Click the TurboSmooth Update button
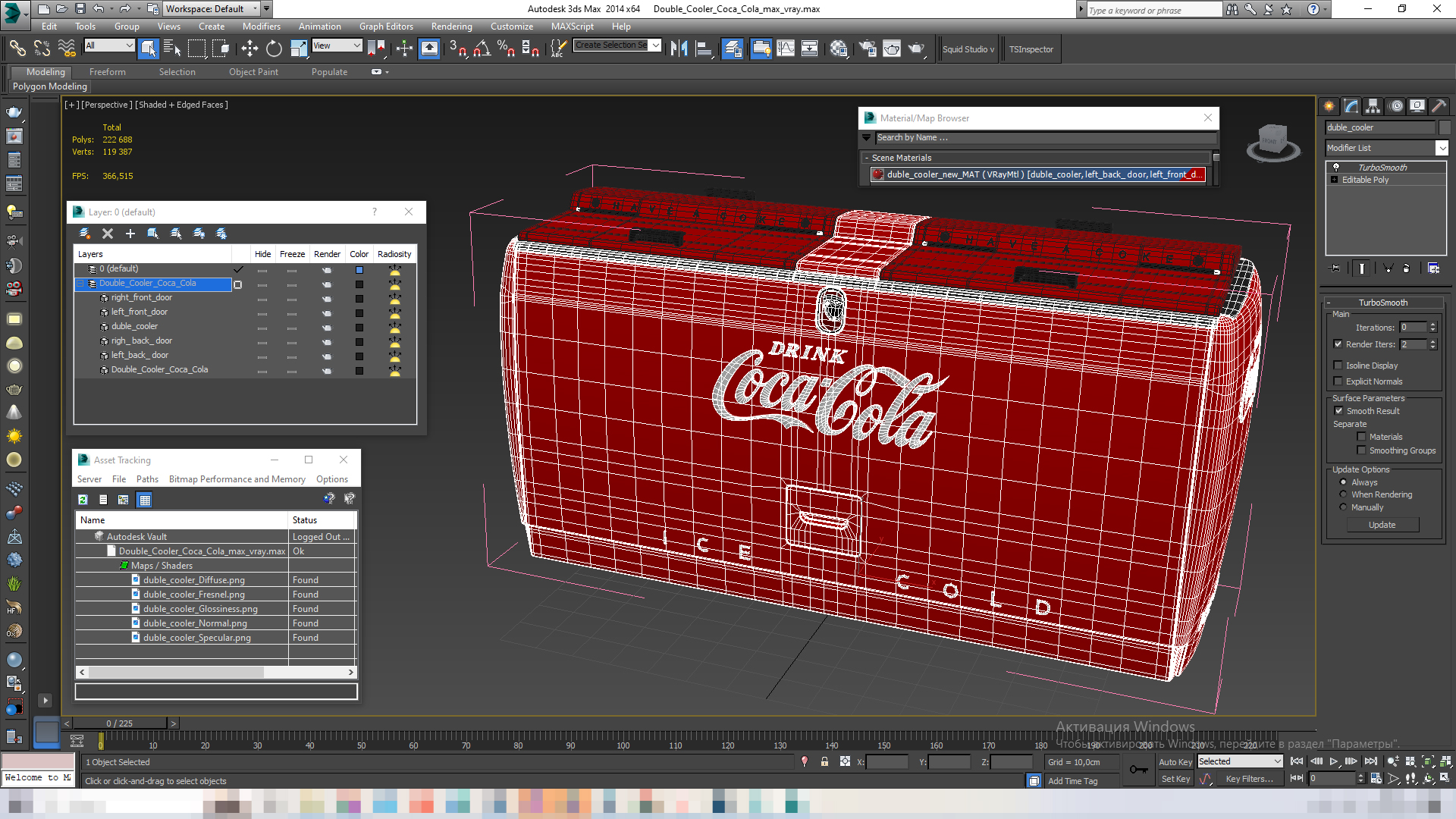The width and height of the screenshot is (1456, 819). click(1382, 525)
